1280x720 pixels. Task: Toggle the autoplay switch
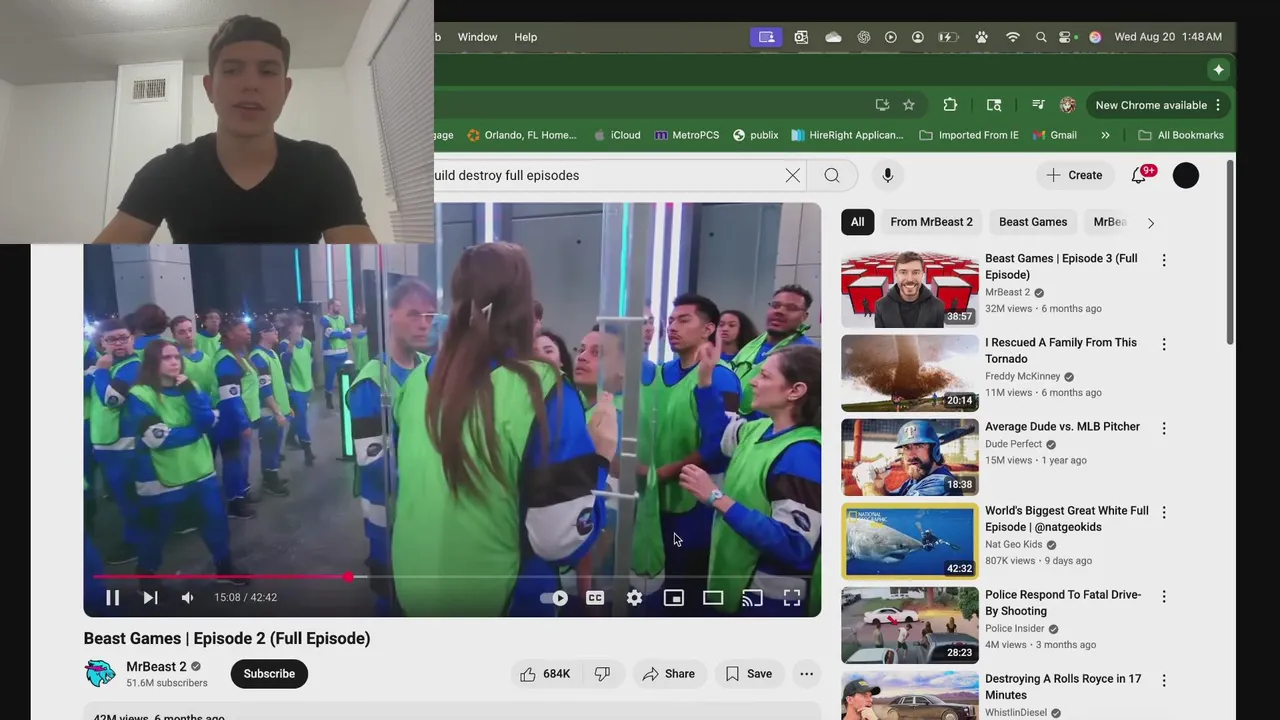554,598
